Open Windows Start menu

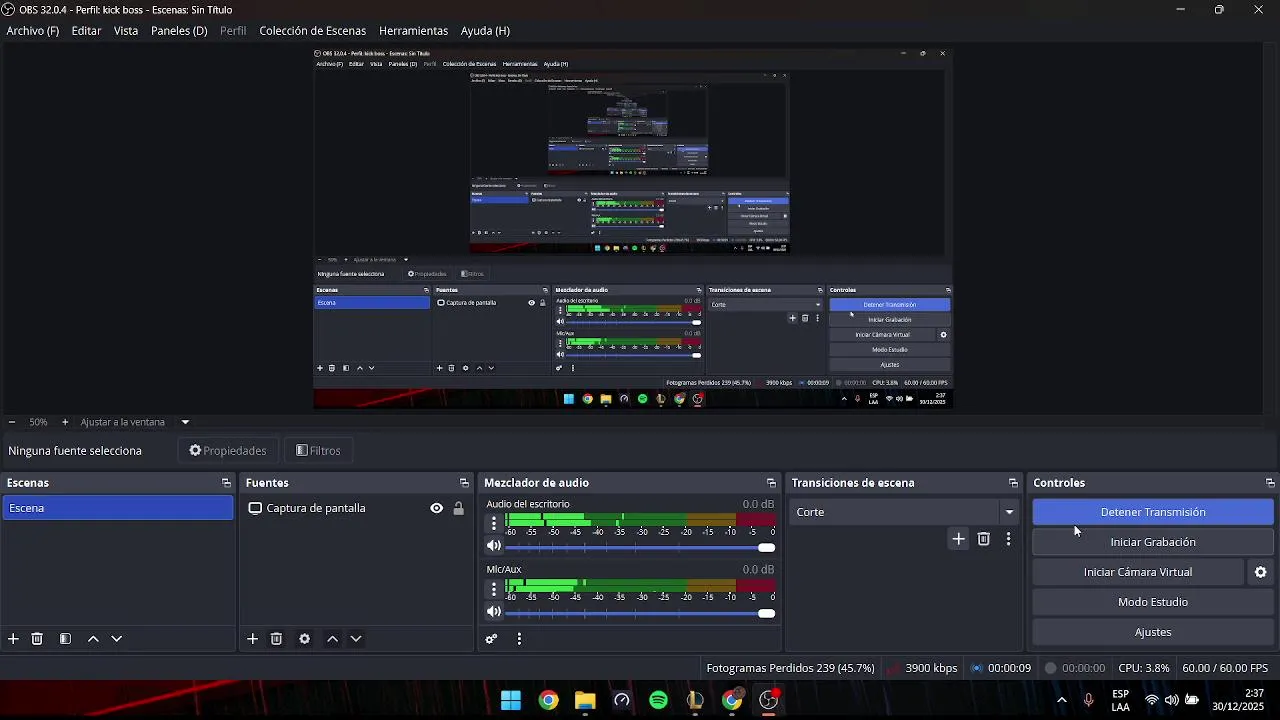pyautogui.click(x=511, y=700)
